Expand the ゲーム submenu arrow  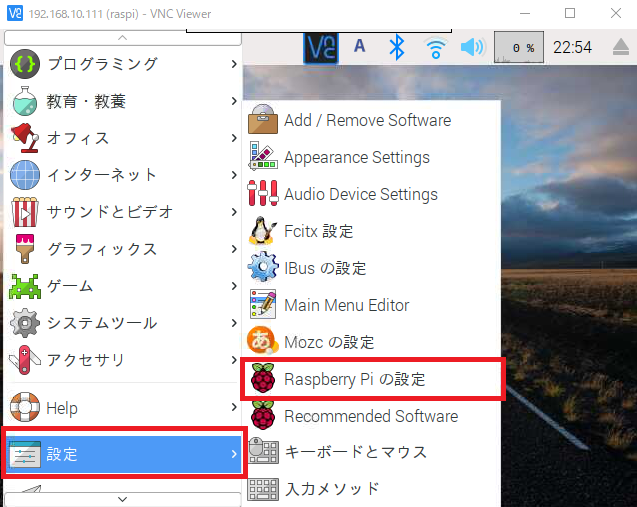(x=234, y=286)
